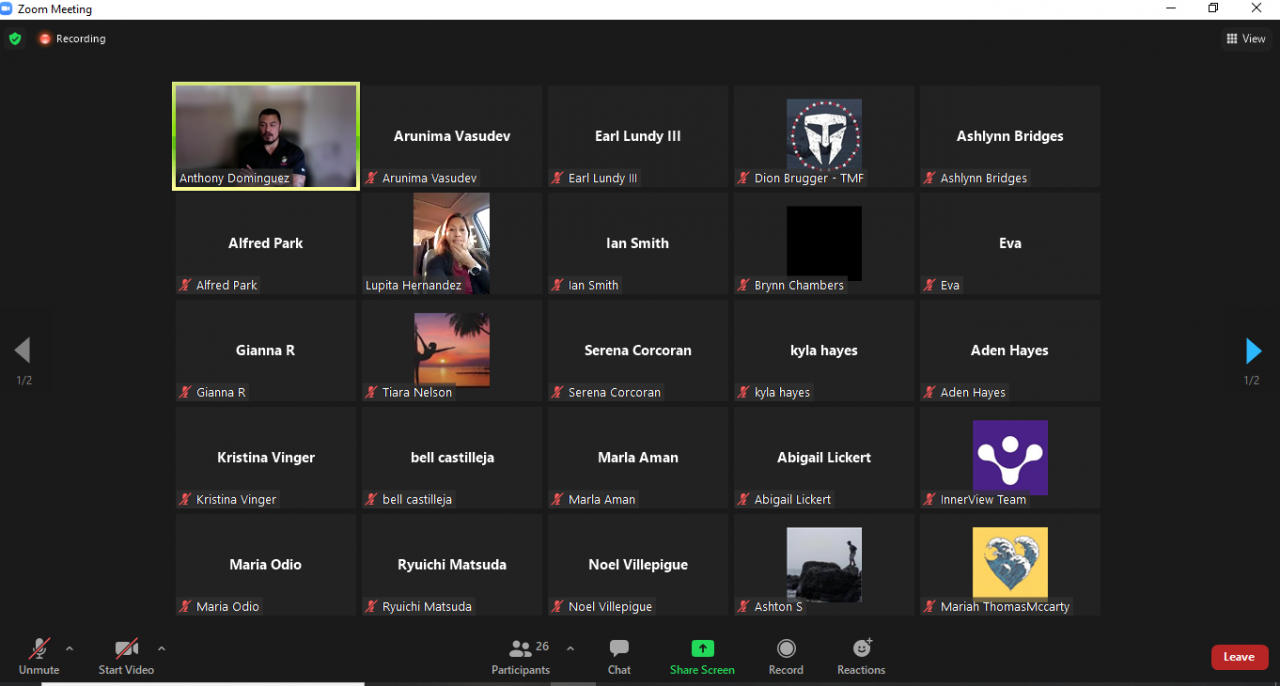Select Anthony Dominguez video tile
This screenshot has width=1280, height=686.
tap(266, 136)
